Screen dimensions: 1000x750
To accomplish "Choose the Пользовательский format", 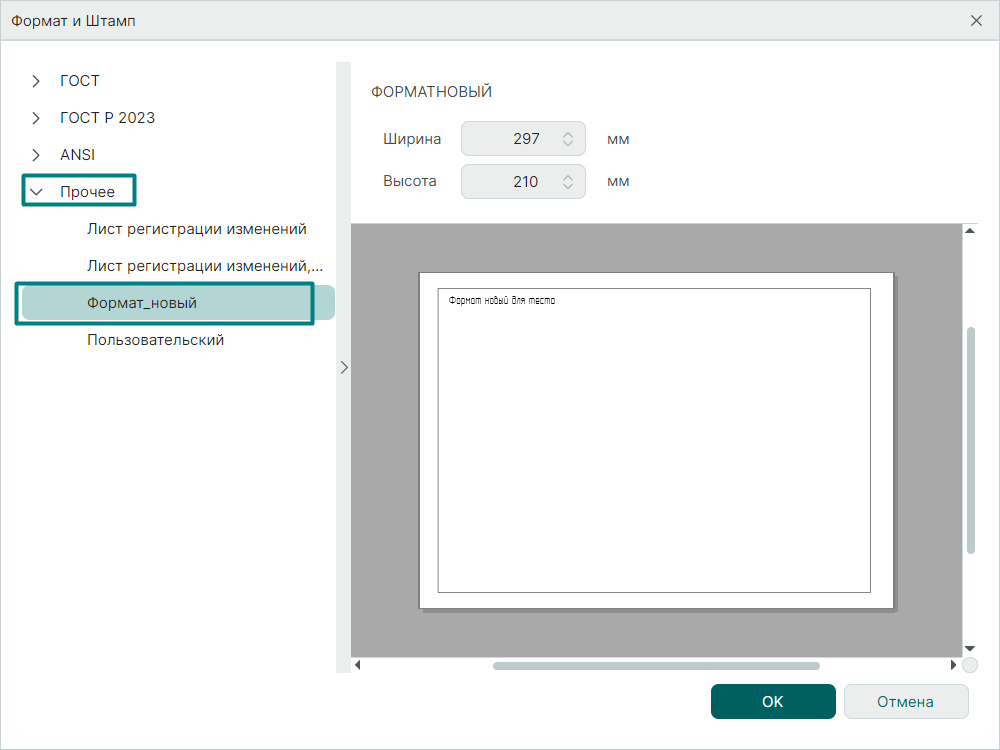I will (x=155, y=340).
